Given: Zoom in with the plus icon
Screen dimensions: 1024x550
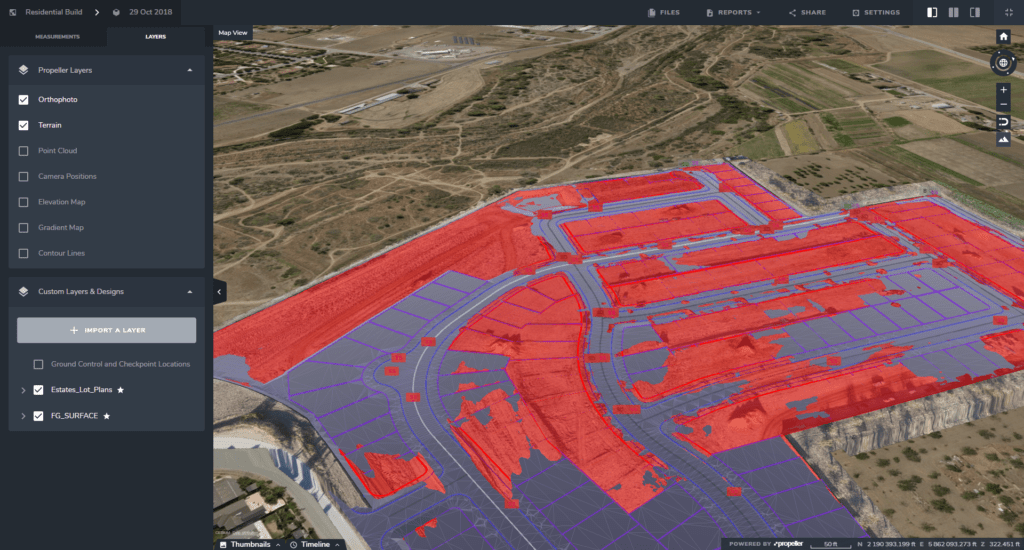Looking at the screenshot, I should coord(1003,89).
